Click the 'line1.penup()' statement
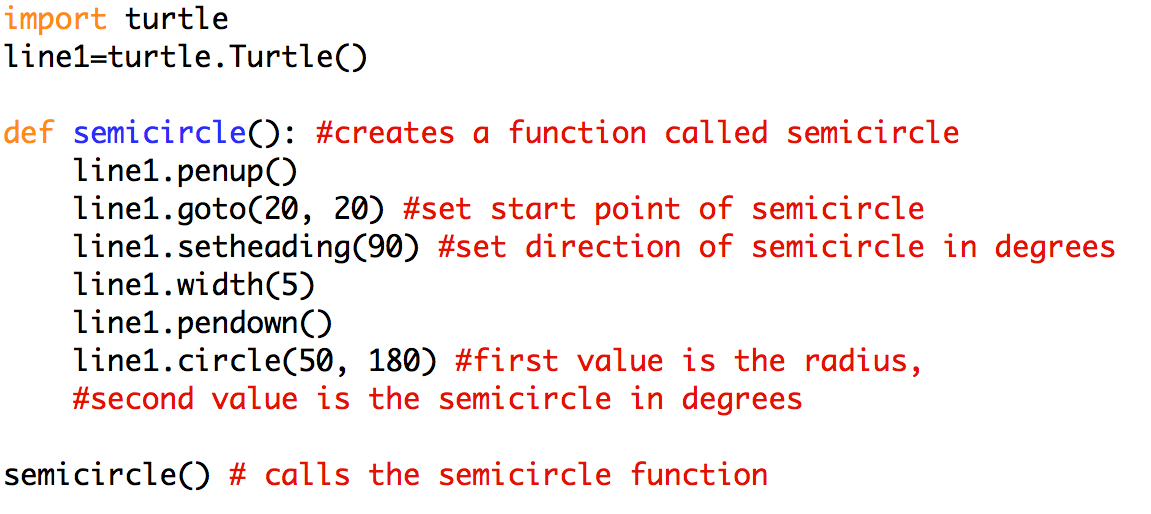Image resolution: width=1151 pixels, height=514 pixels. (x=186, y=171)
